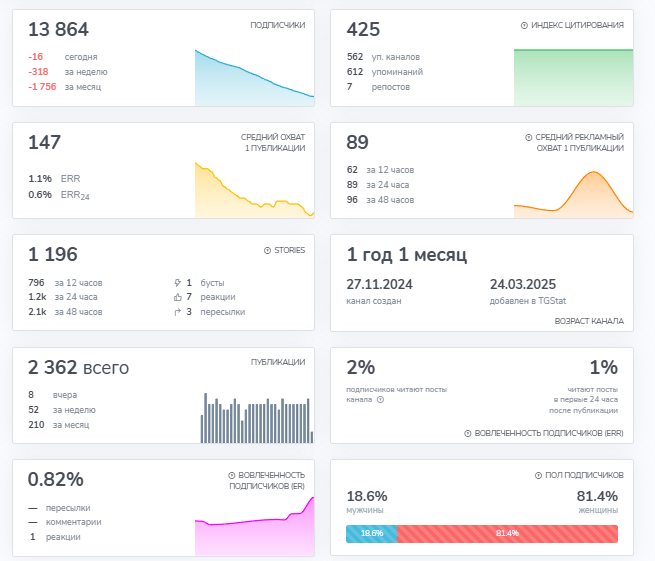Click the thumbs-up reactions icon
655x561 pixels.
[177, 297]
